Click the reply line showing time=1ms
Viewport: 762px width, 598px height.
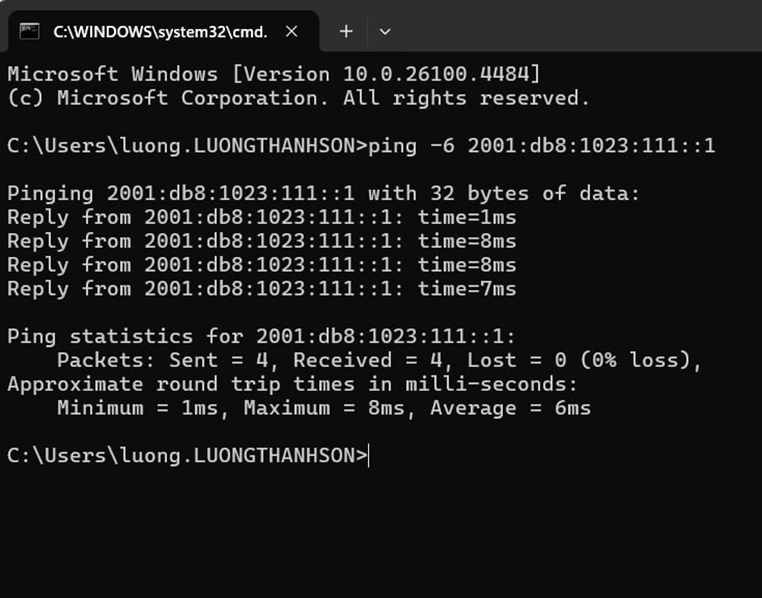tap(261, 217)
